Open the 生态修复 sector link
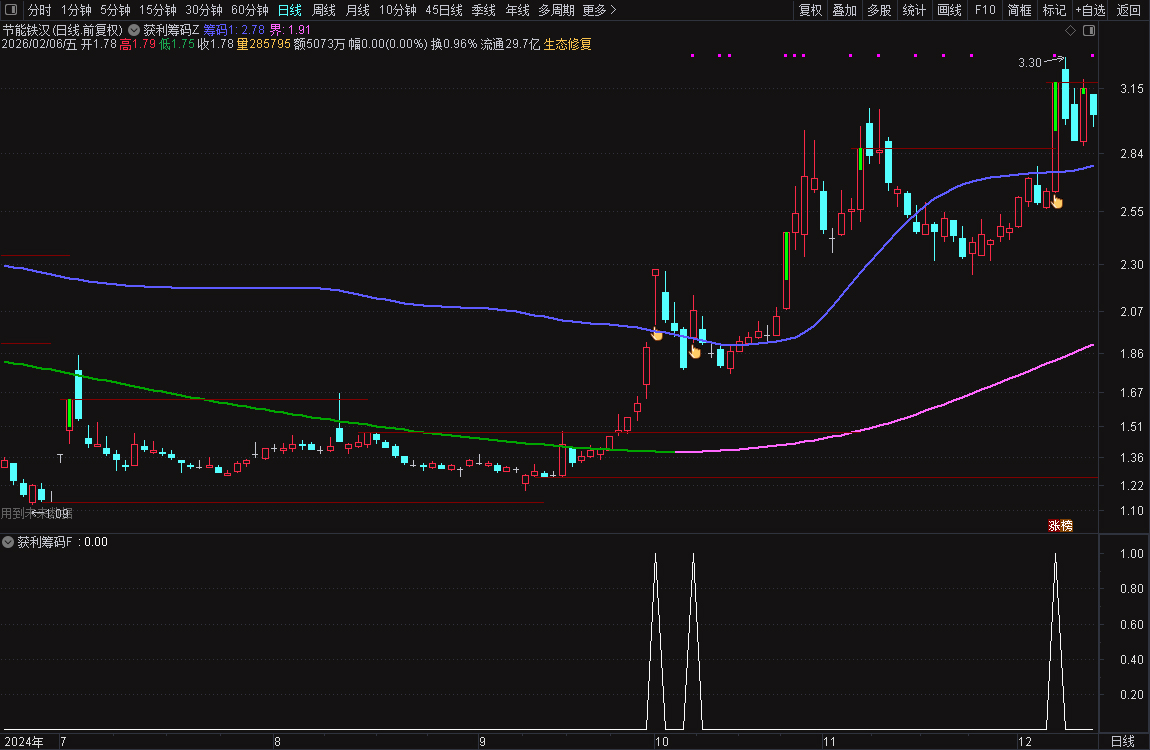1150x750 pixels. coord(567,44)
